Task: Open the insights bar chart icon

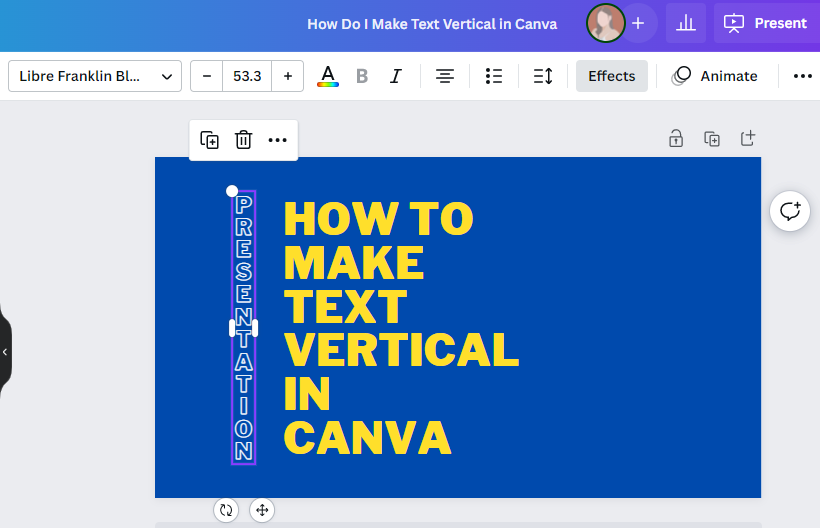Action: coord(686,23)
